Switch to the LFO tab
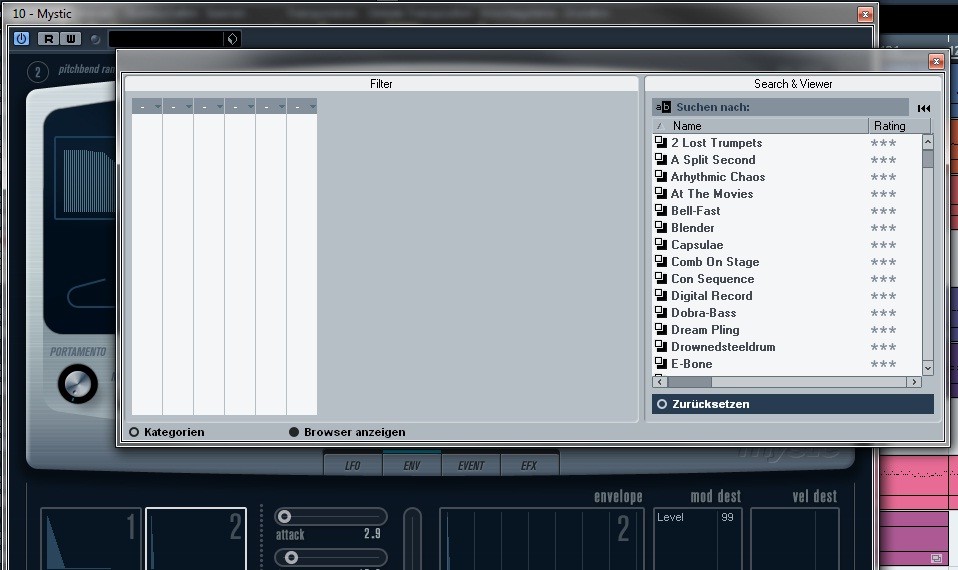The width and height of the screenshot is (958, 570). (x=352, y=465)
